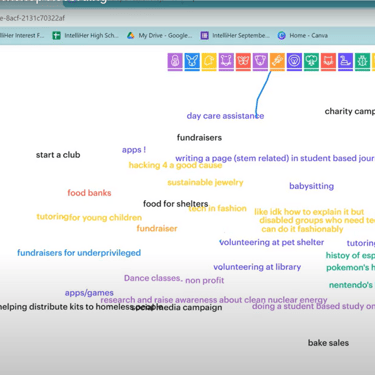
Task: Open the IntelliHer Interest F... bookmark
Action: (22, 35)
